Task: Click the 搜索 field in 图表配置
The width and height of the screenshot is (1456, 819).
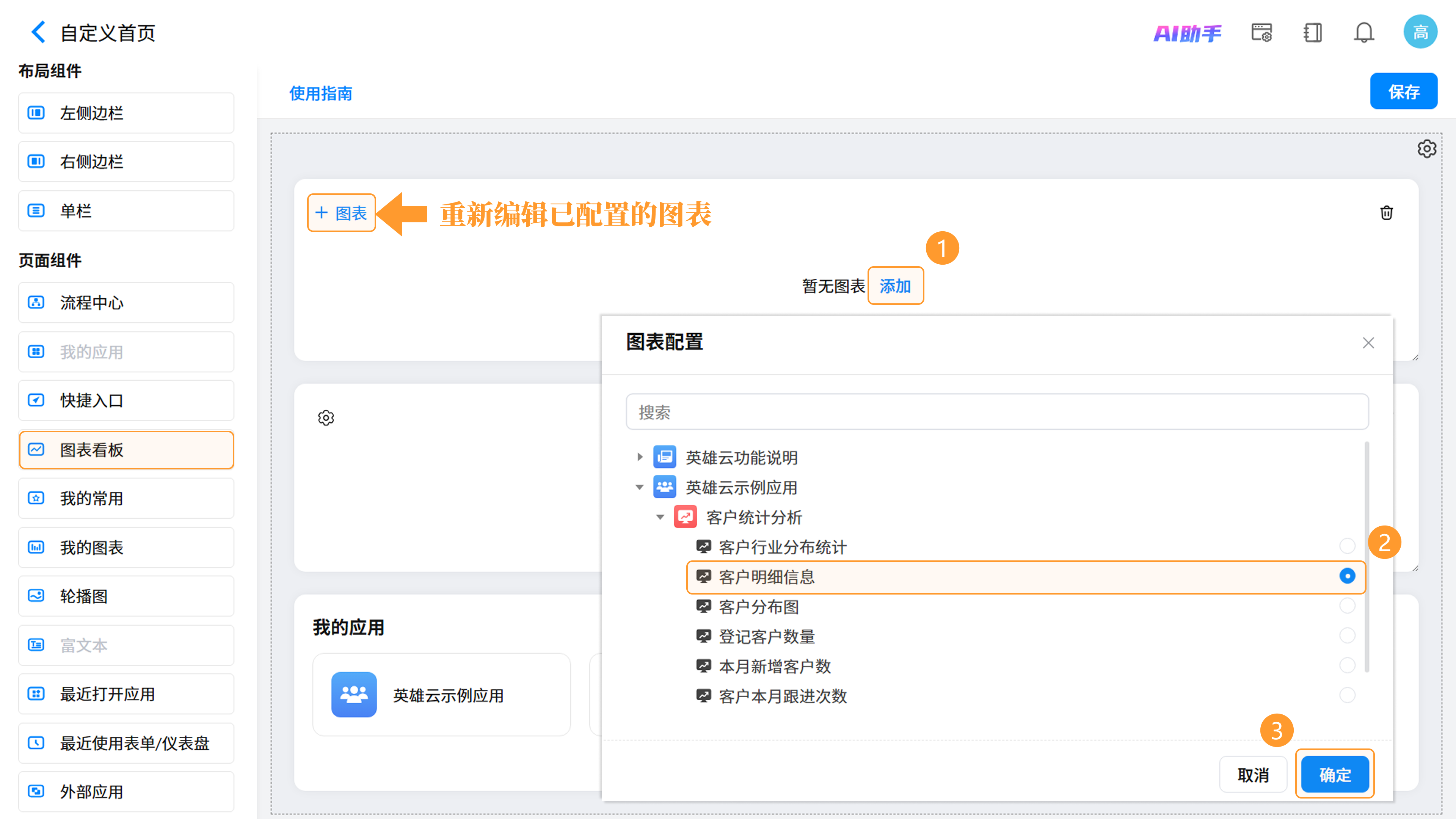Action: (997, 412)
